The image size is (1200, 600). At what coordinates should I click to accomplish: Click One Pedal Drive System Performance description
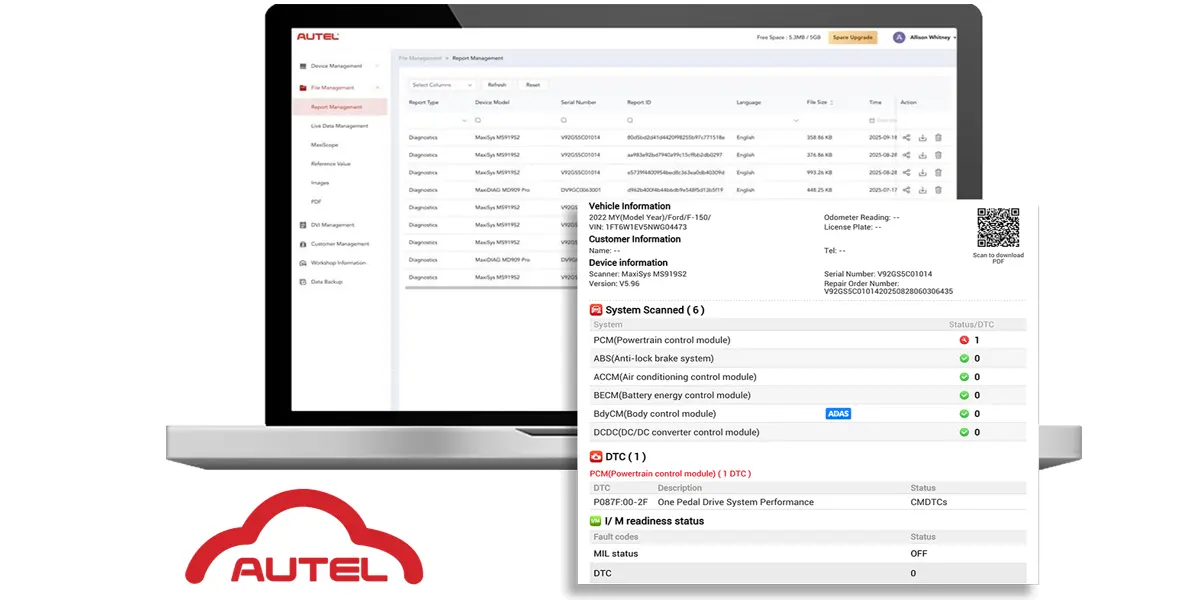736,502
